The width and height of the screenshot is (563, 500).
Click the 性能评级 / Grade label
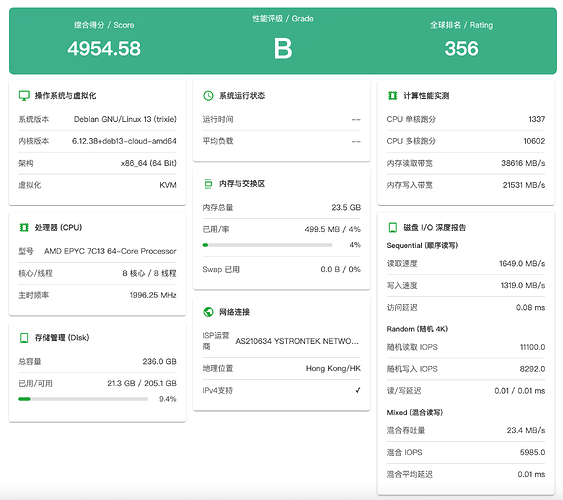coord(283,19)
